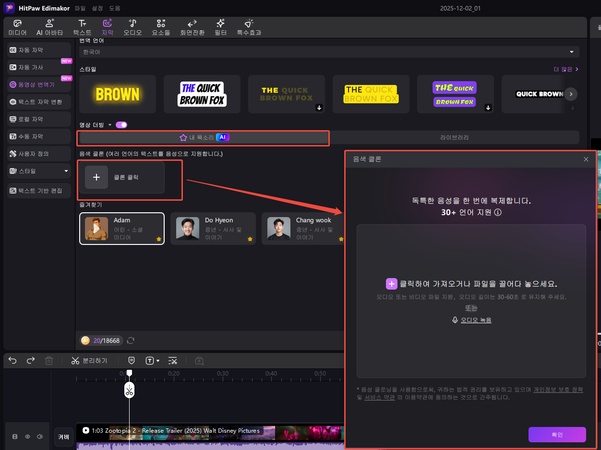Select 자동 가사 in the sidebar
This screenshot has width=601, height=450.
click(x=39, y=67)
